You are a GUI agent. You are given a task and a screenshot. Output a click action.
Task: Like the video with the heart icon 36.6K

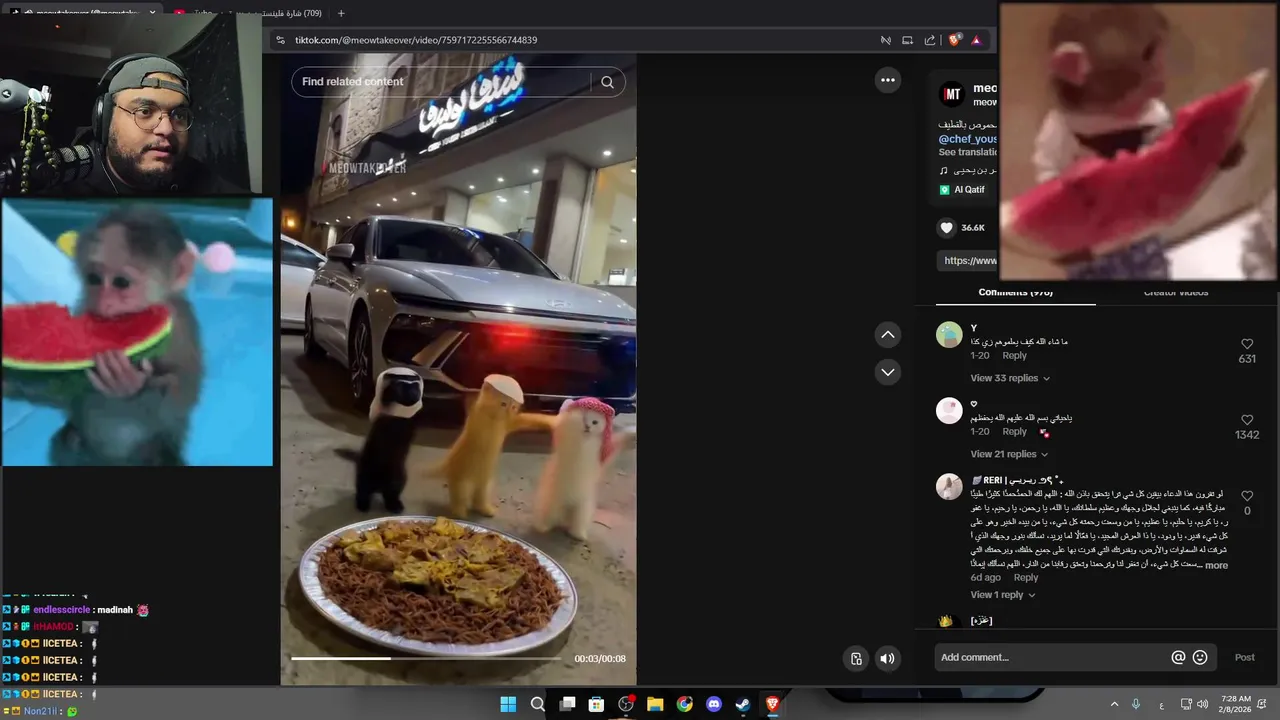tap(946, 228)
